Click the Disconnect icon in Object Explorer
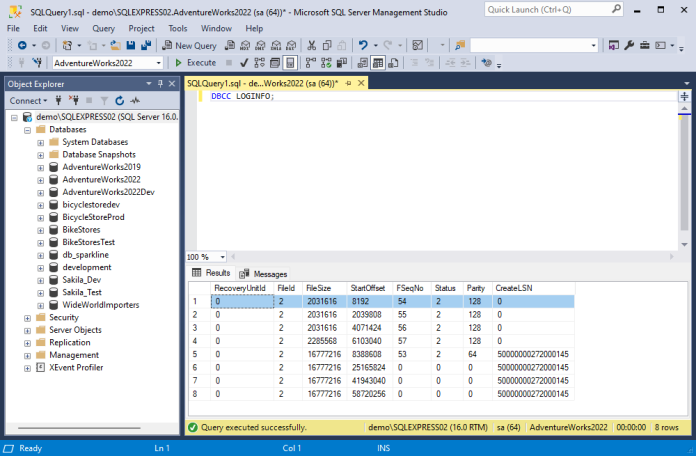Image resolution: width=696 pixels, height=456 pixels. [x=74, y=101]
